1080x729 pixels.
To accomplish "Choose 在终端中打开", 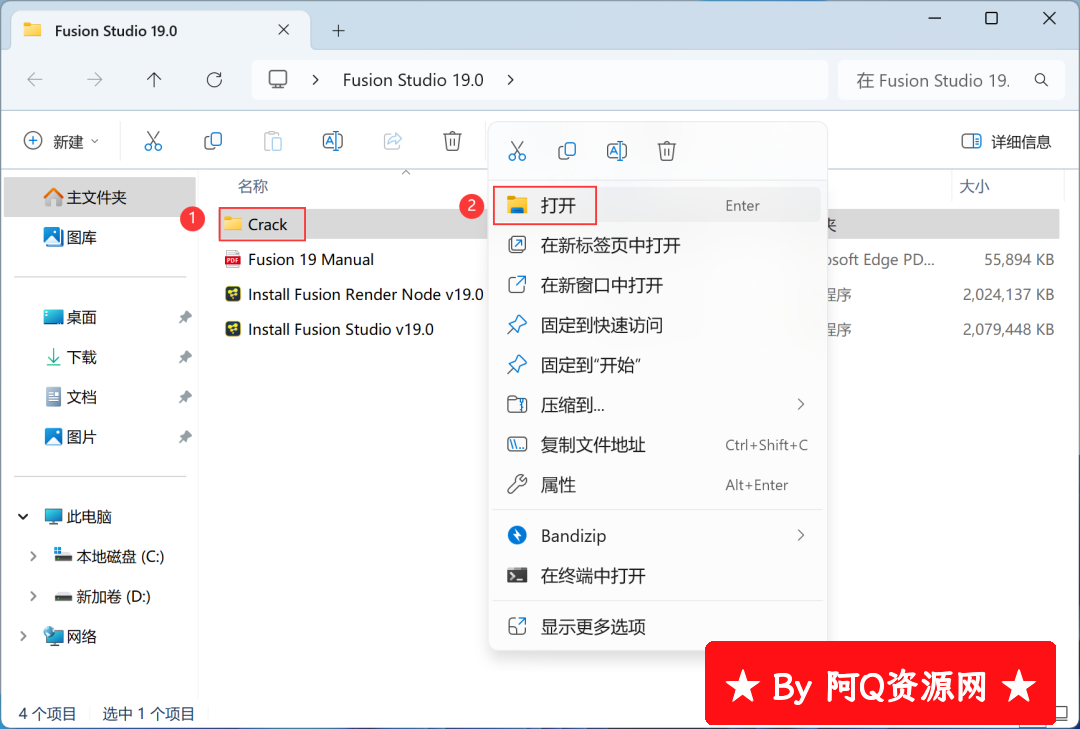I will [x=657, y=576].
